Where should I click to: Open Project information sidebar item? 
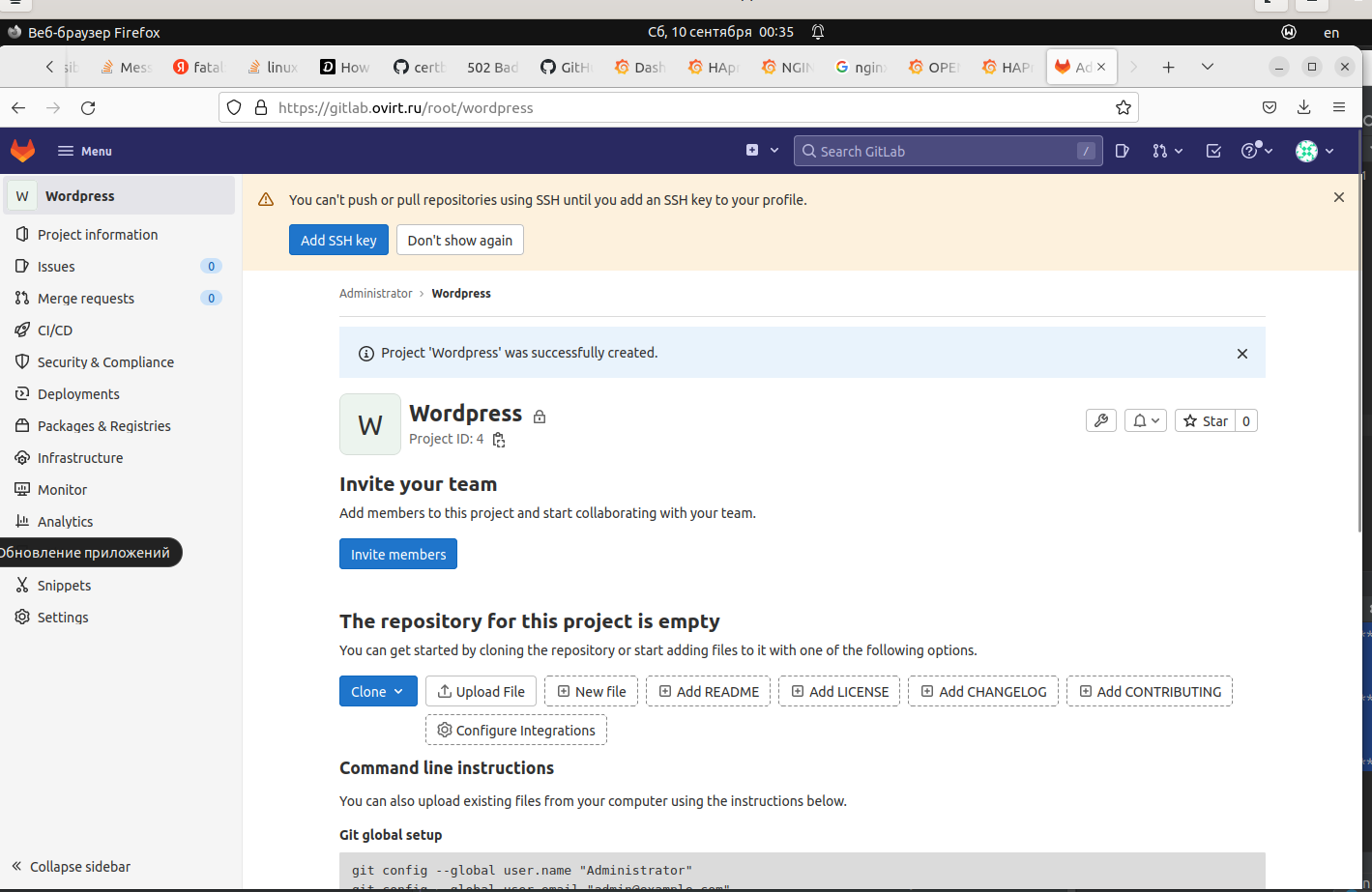pos(118,234)
